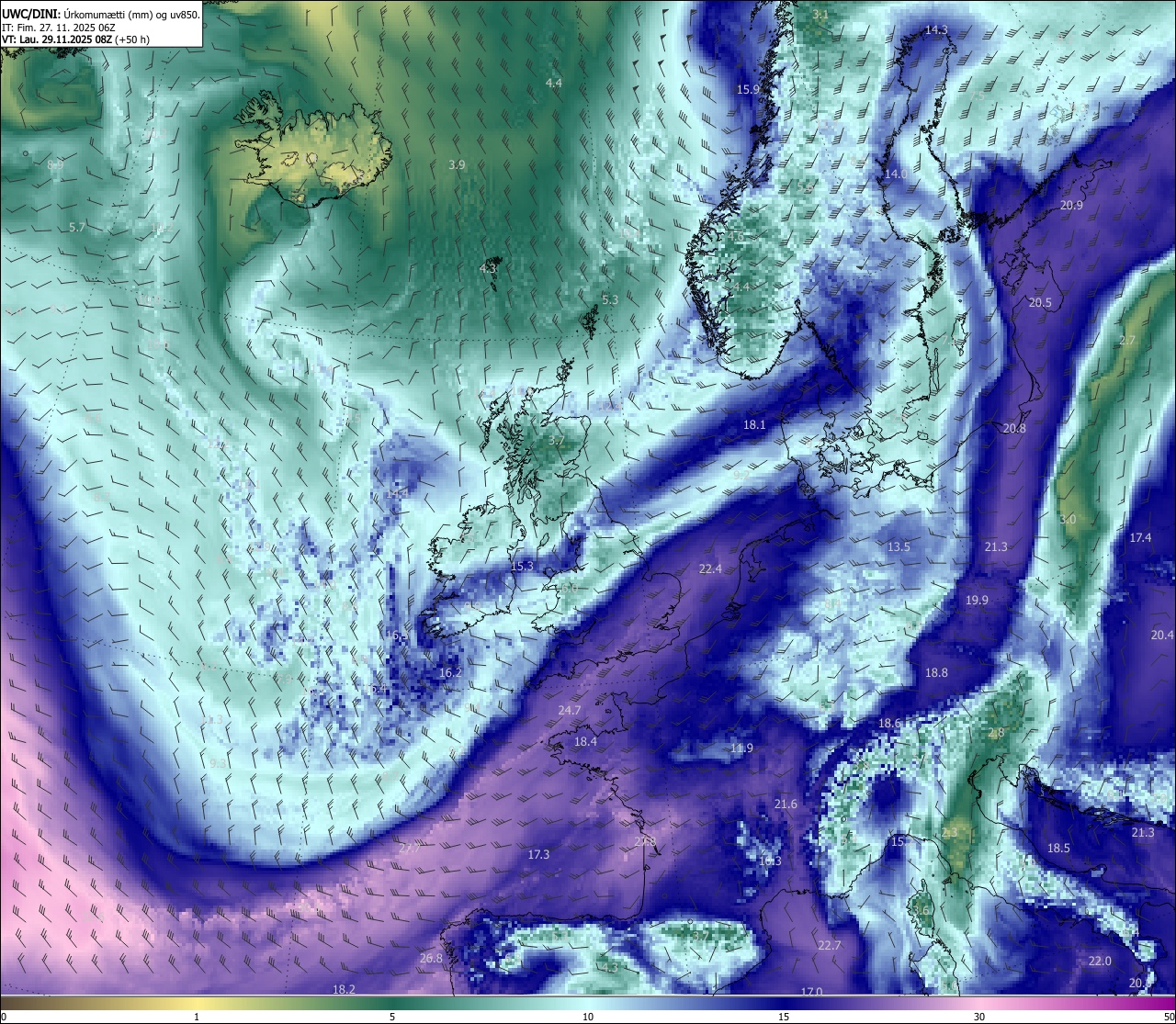Click the 15.3 value over the Irish Sea

coord(522,566)
